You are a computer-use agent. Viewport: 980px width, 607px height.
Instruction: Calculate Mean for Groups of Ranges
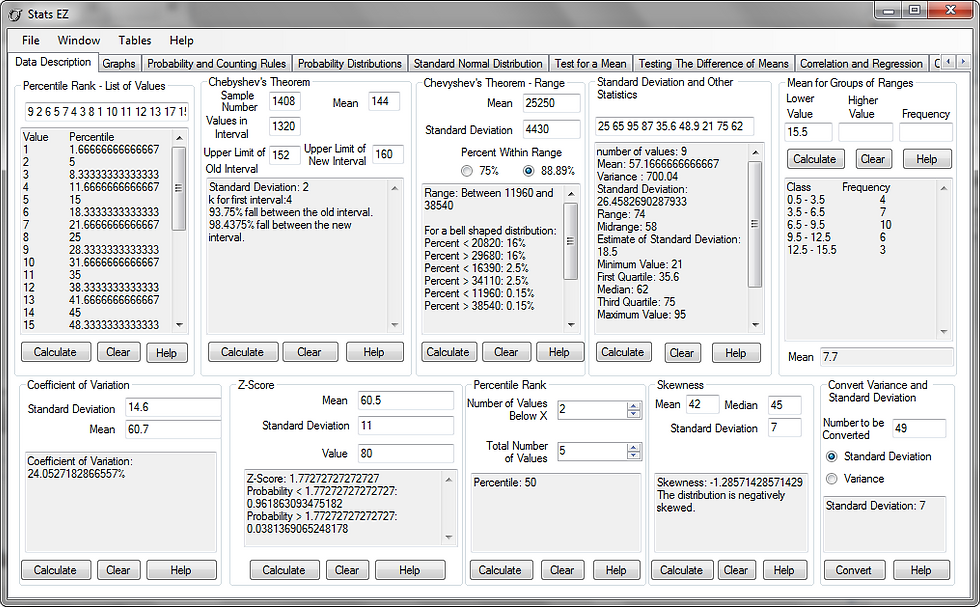[815, 159]
